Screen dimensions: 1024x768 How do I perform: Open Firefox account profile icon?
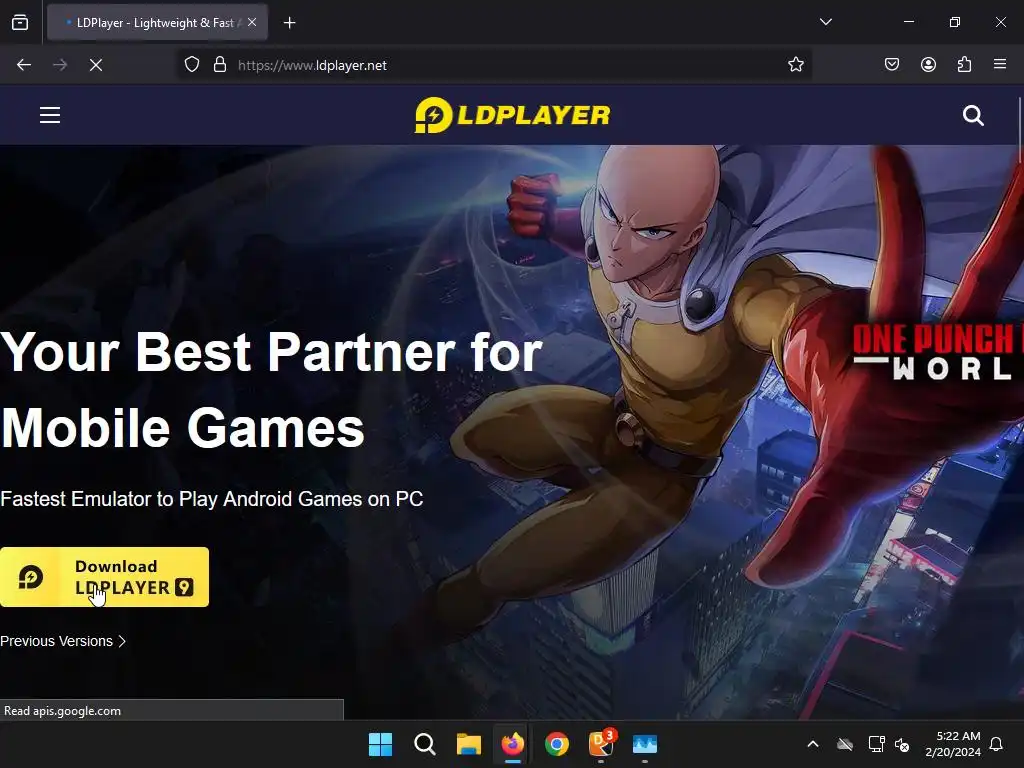pyautogui.click(x=928, y=65)
